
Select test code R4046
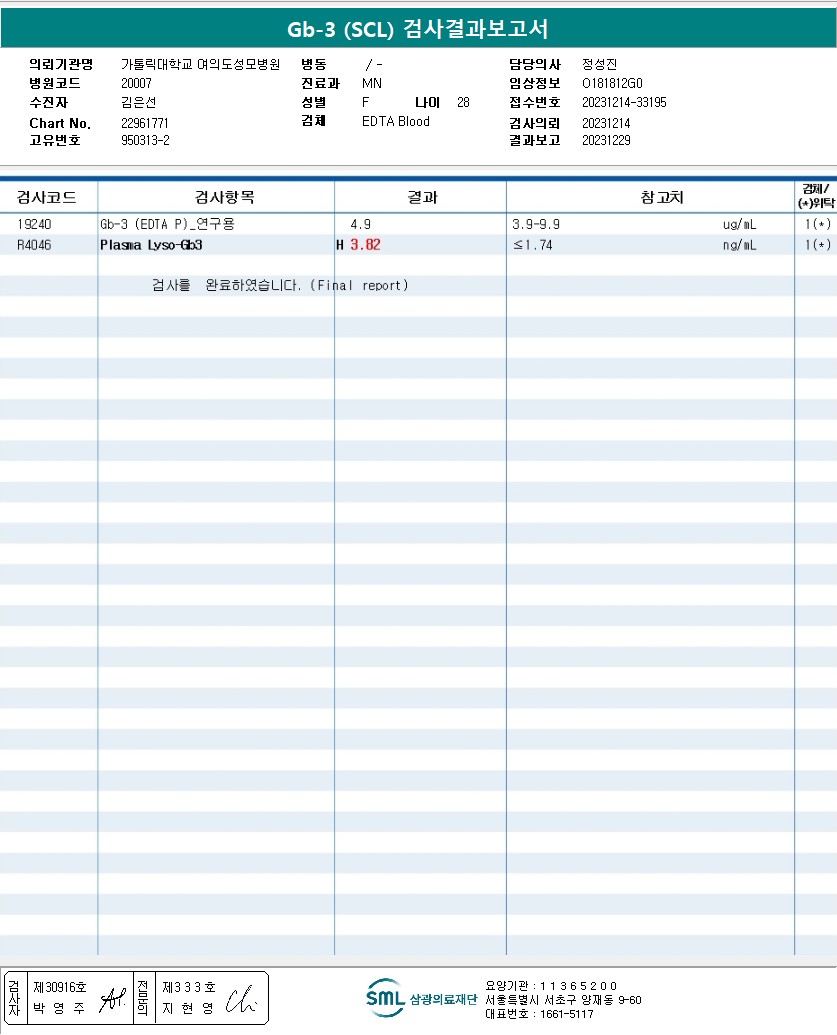[34, 245]
